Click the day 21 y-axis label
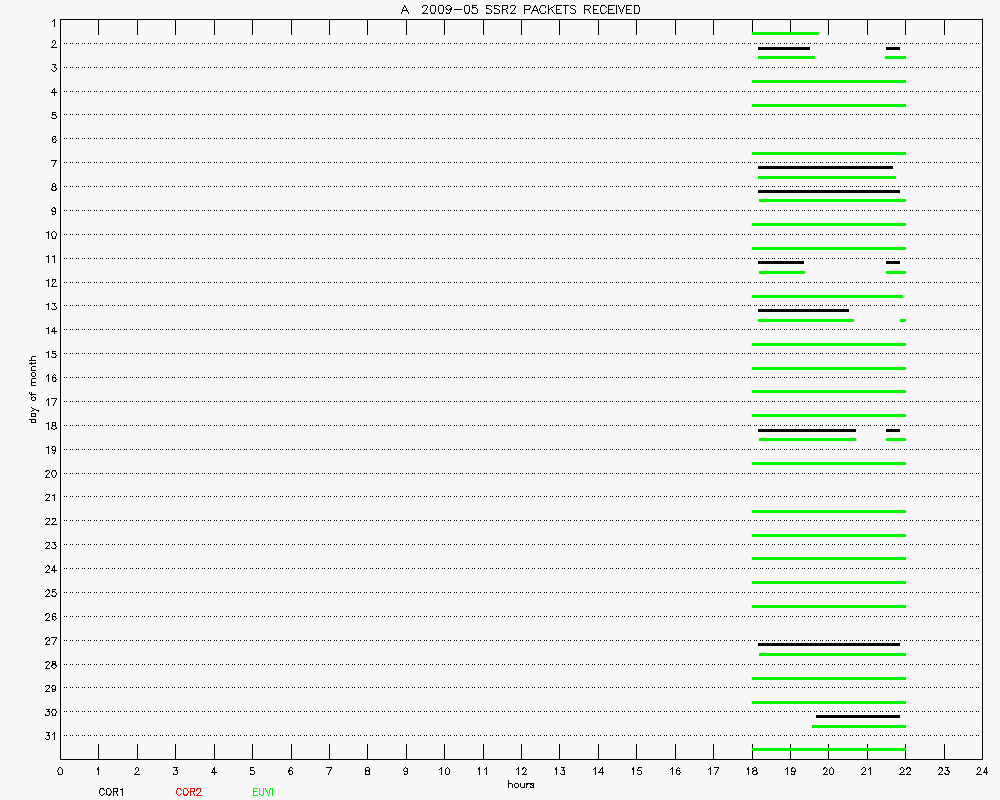 coord(49,497)
